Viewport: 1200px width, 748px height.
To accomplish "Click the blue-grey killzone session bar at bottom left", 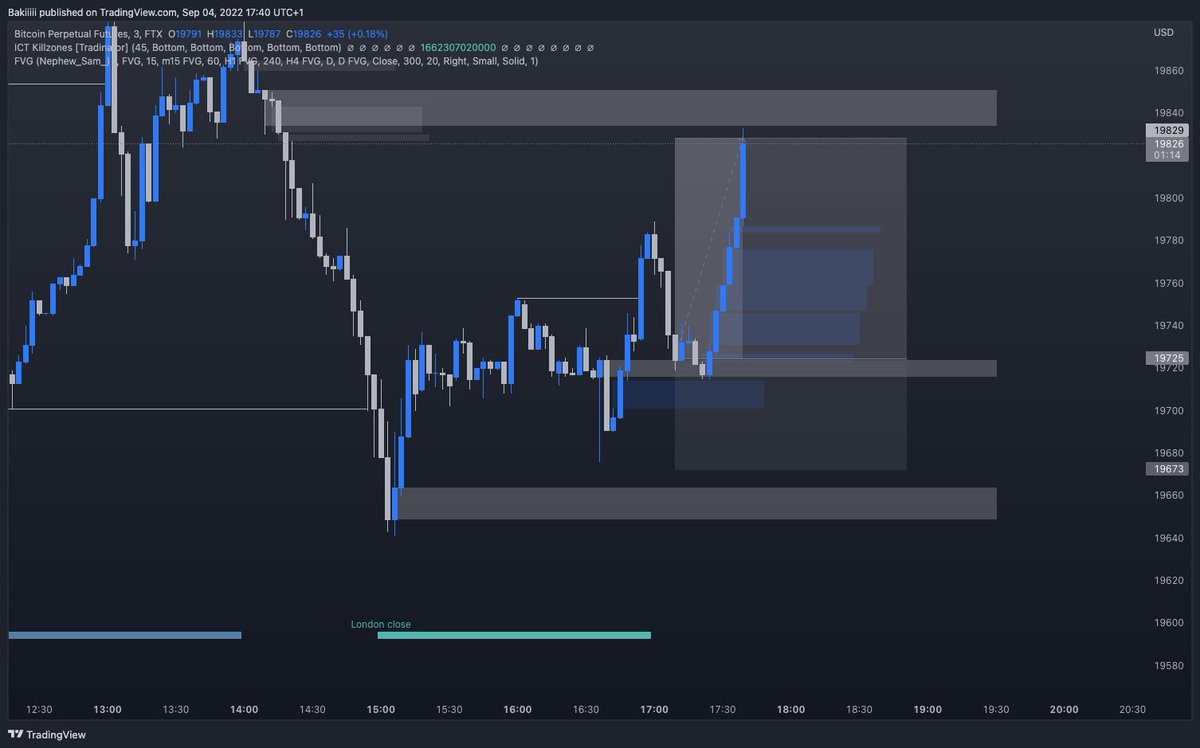I will pyautogui.click(x=125, y=635).
